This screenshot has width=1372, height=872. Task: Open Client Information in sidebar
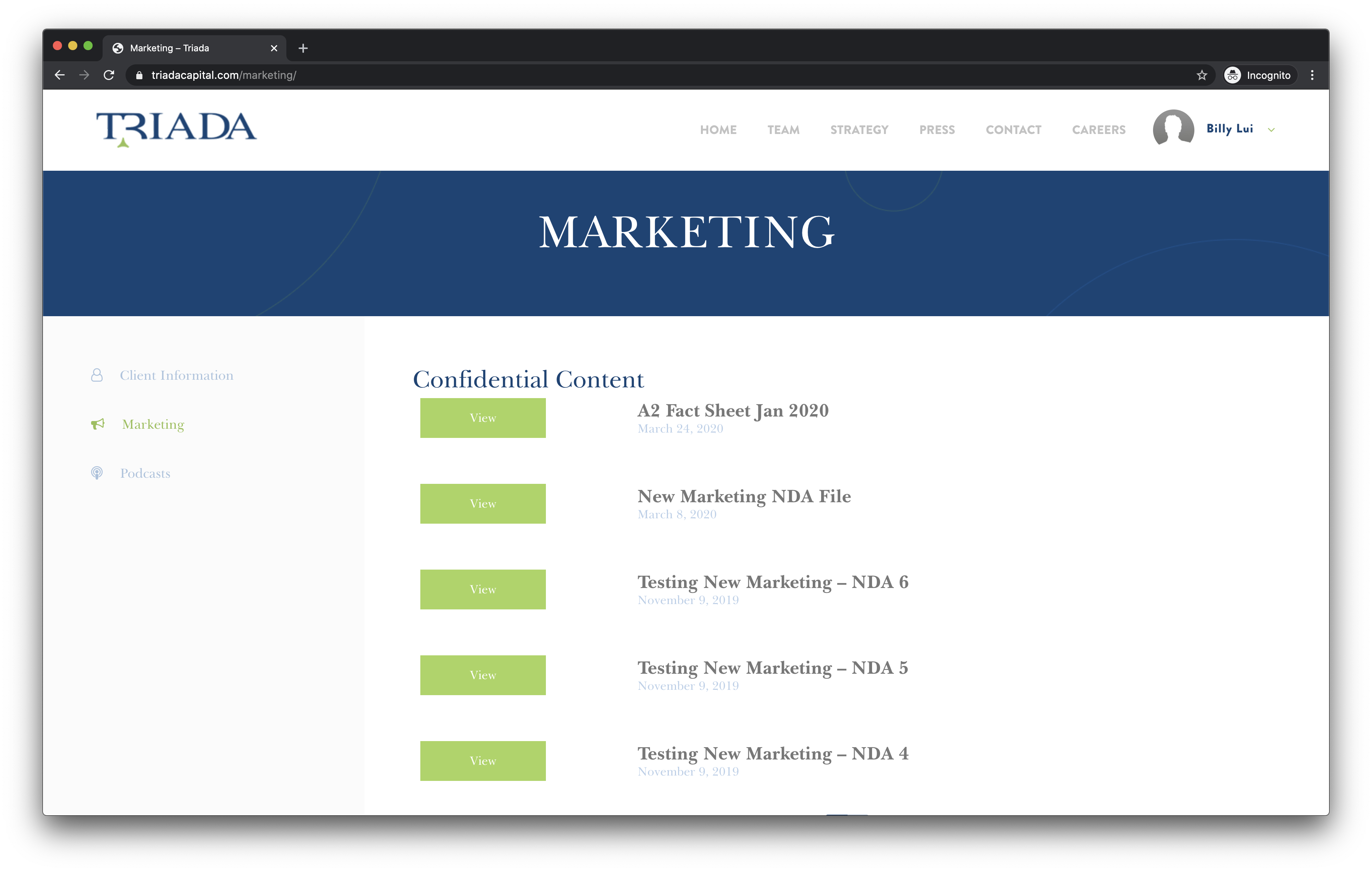176,376
